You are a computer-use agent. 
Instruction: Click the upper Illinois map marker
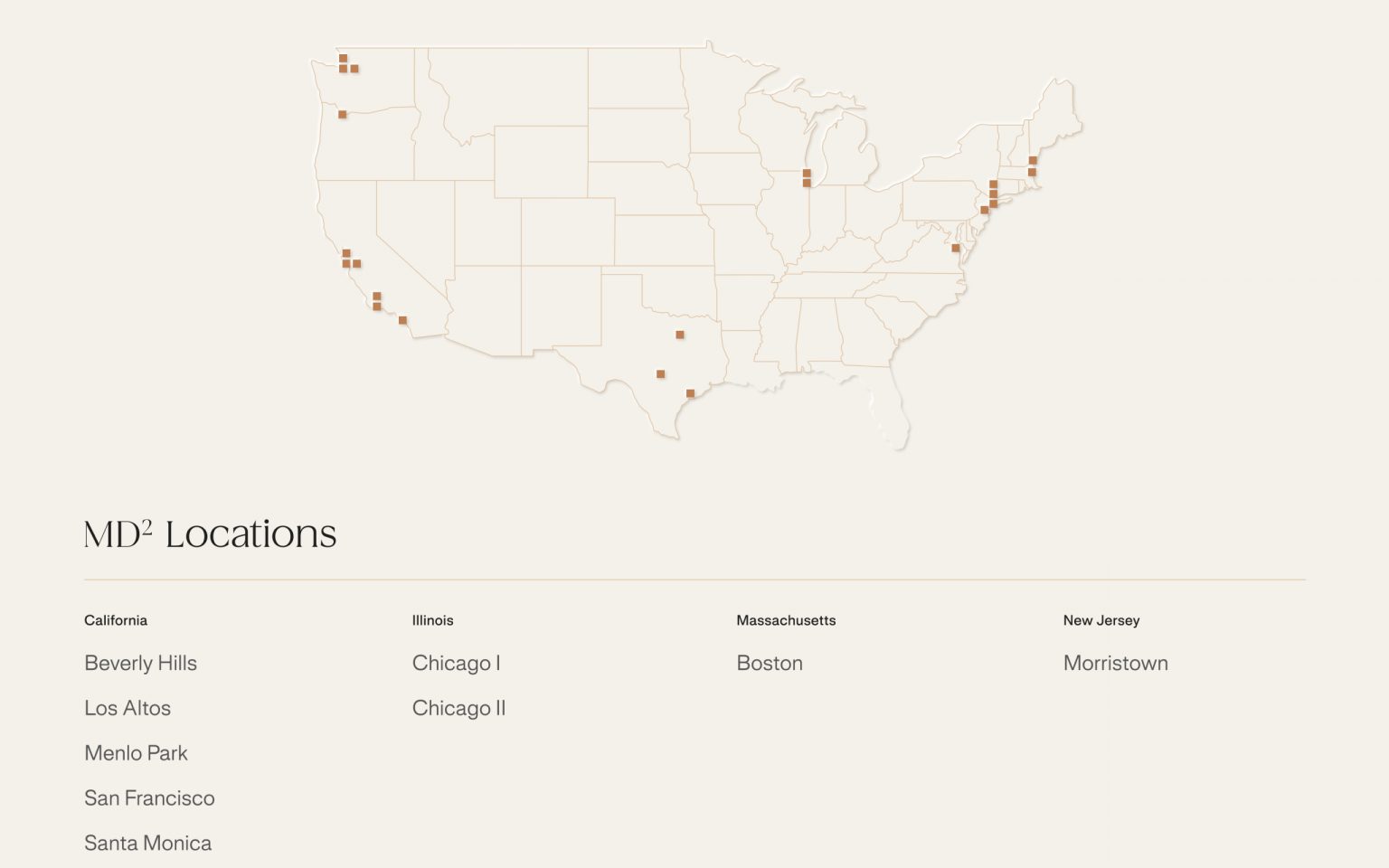pyautogui.click(x=807, y=173)
